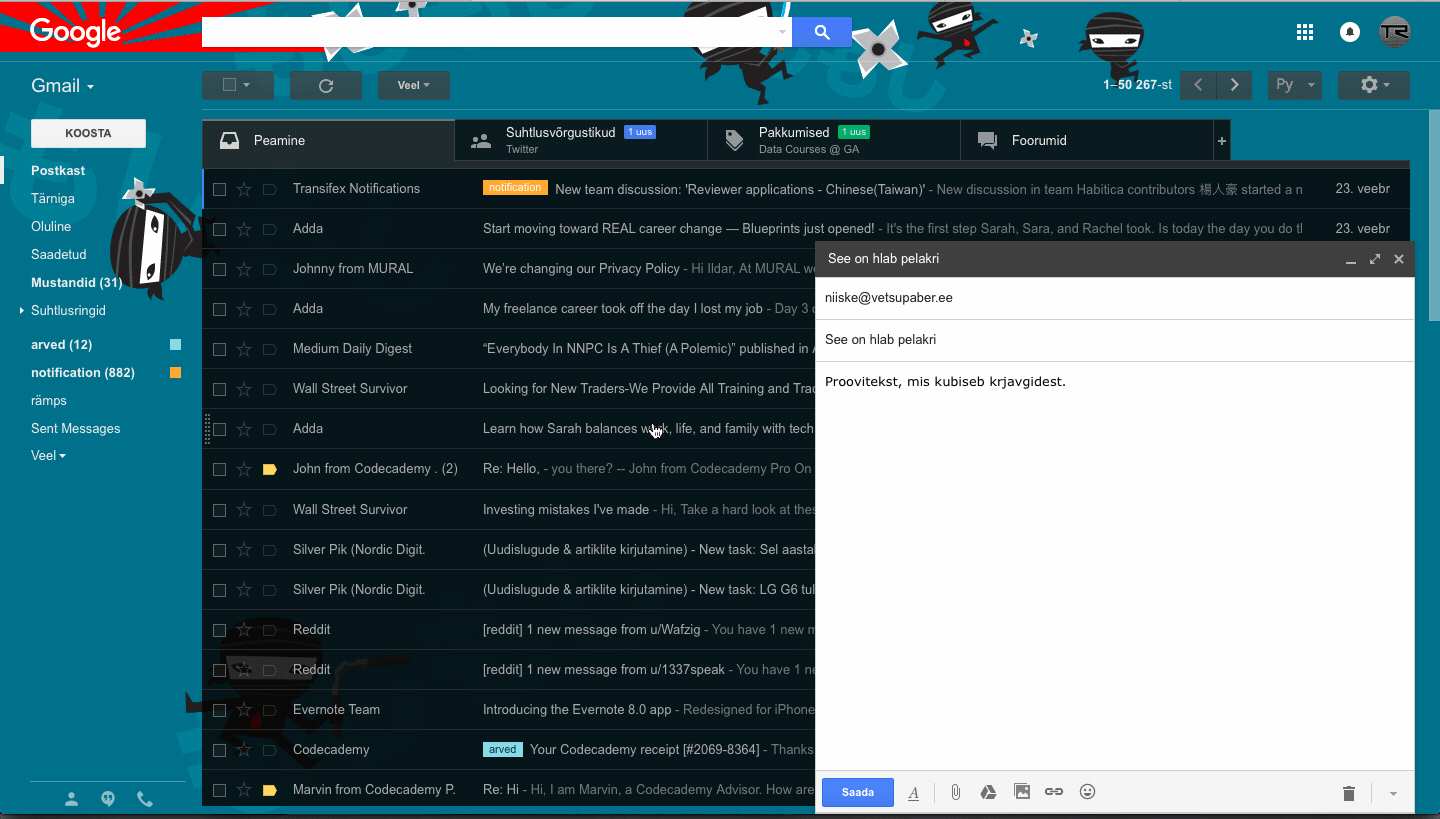Pop out the compose window to full screen
Viewport: 1440px width, 819px height.
(1375, 259)
